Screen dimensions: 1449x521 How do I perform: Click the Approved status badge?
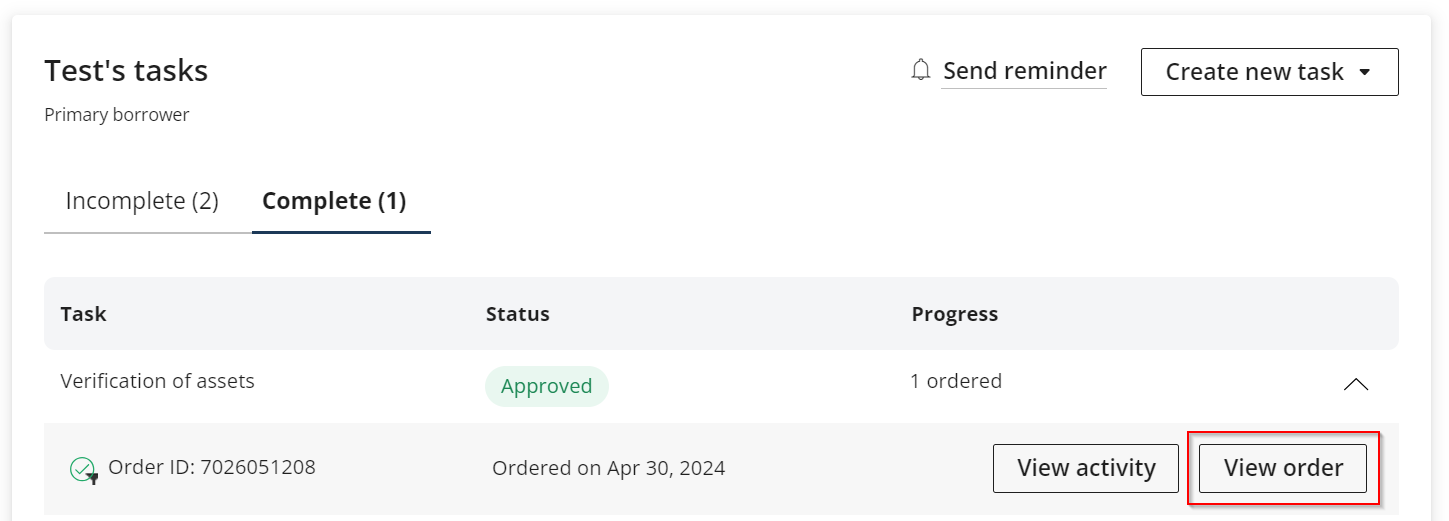tap(546, 386)
